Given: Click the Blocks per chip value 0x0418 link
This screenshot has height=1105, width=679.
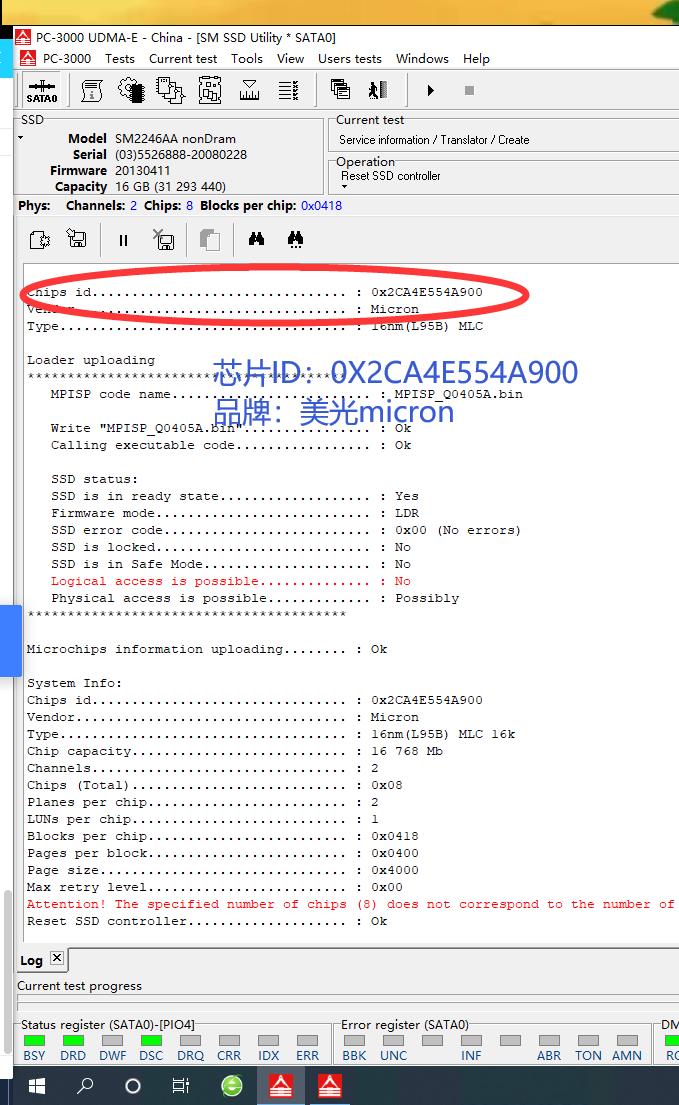Looking at the screenshot, I should [x=321, y=205].
